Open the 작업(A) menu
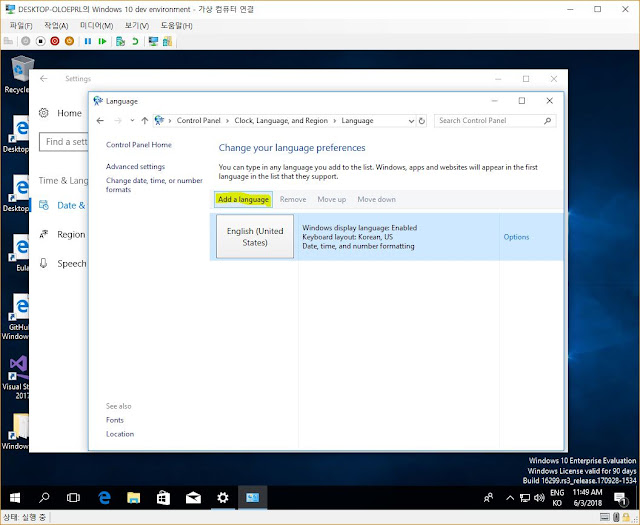The height and width of the screenshot is (525, 640). (x=56, y=26)
